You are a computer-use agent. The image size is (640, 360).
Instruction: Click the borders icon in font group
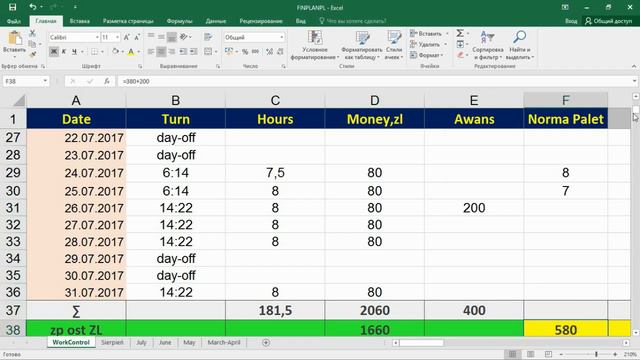(x=94, y=52)
